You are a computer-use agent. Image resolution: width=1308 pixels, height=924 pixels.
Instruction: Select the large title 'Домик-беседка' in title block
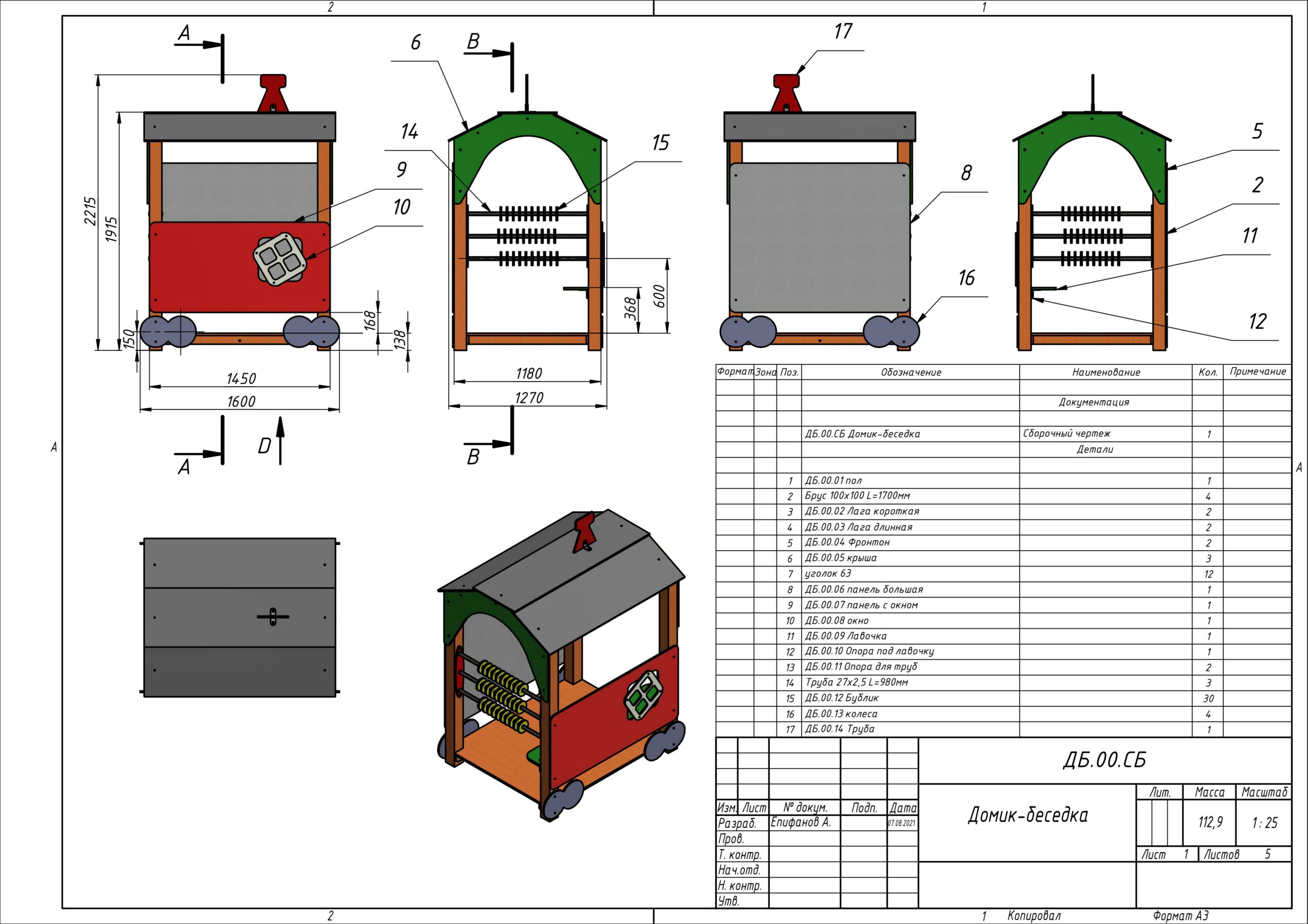(x=1027, y=815)
